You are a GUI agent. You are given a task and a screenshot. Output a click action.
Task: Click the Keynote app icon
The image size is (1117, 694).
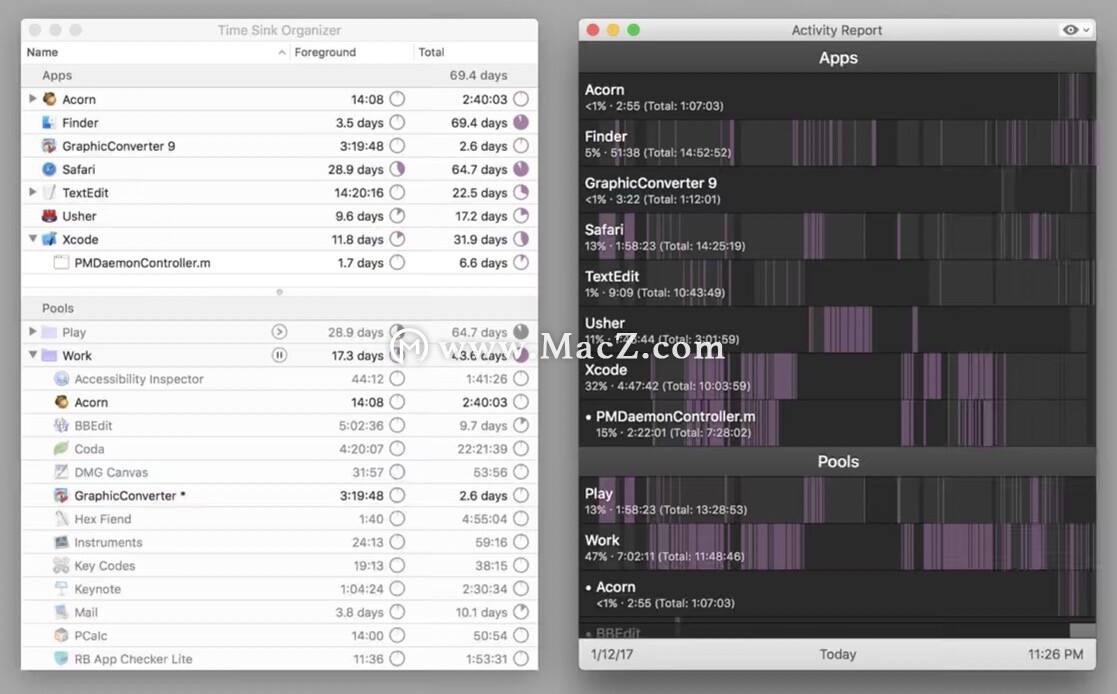(61, 589)
